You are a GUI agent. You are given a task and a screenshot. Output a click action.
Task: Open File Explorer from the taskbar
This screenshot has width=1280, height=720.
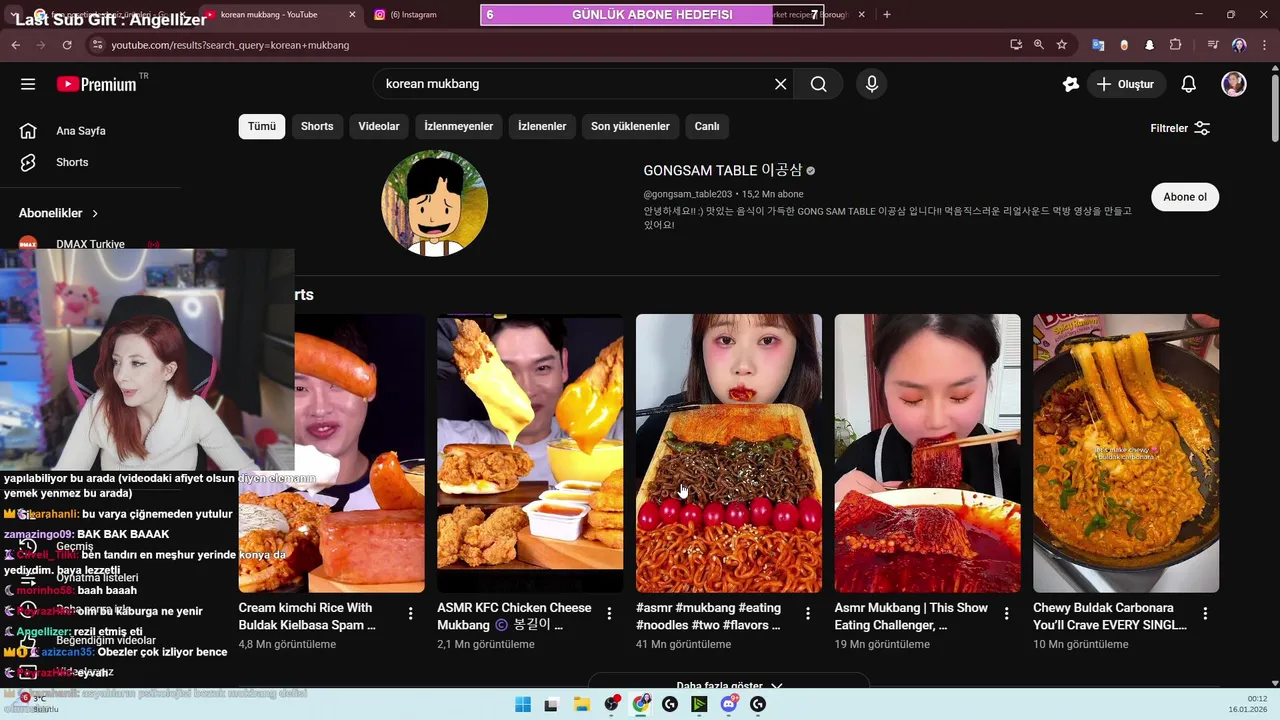581,705
